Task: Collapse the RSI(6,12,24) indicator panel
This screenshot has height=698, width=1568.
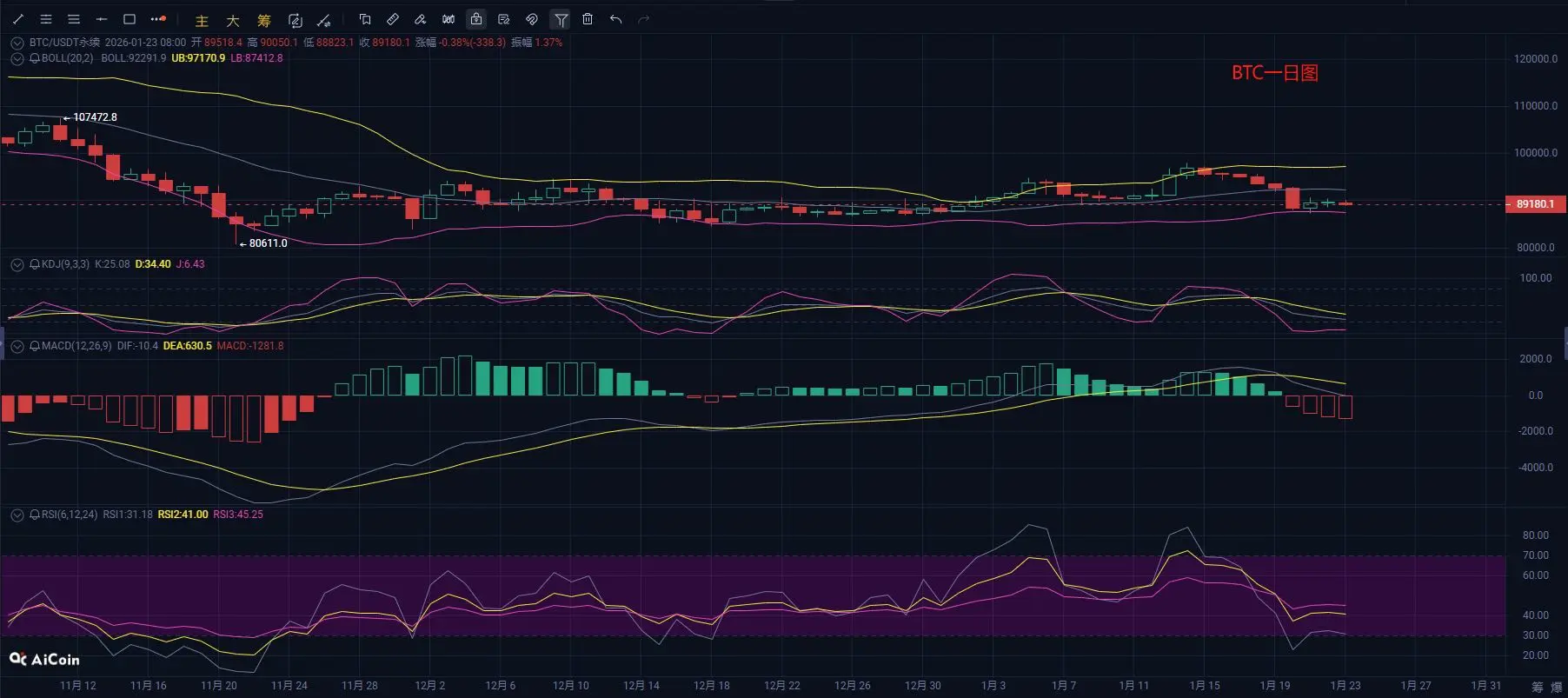Action: (17, 515)
